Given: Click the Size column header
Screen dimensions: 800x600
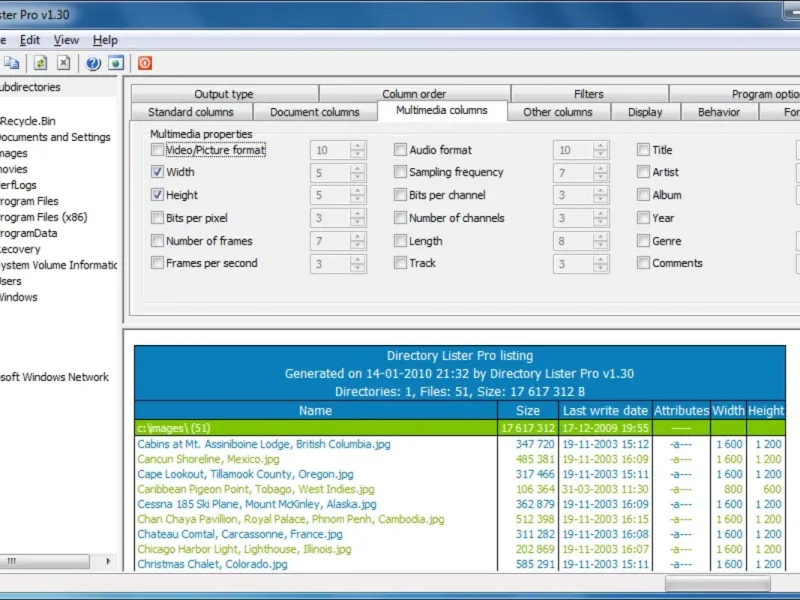Looking at the screenshot, I should pos(528,410).
